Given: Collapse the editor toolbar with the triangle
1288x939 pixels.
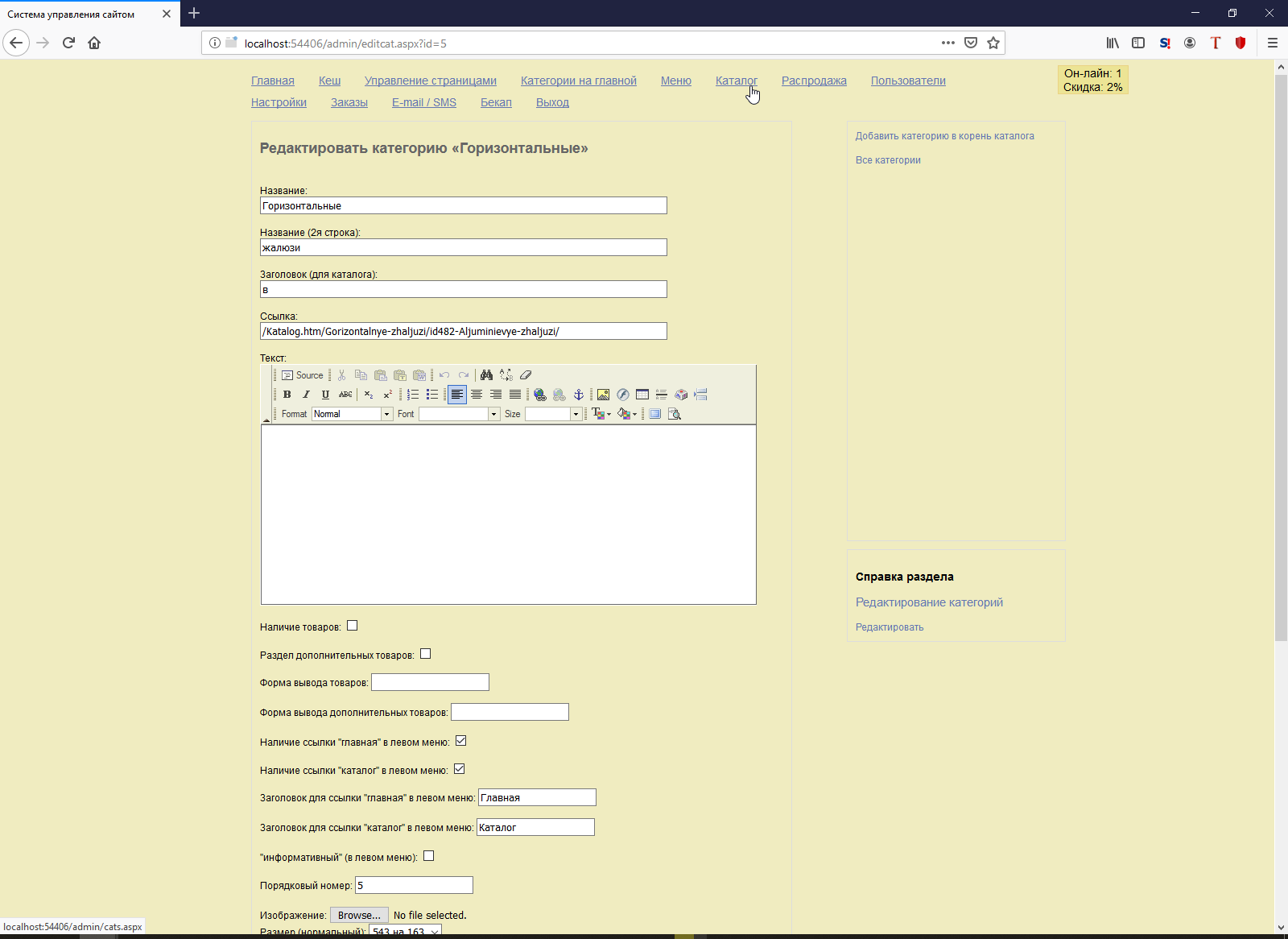Looking at the screenshot, I should pos(266,420).
